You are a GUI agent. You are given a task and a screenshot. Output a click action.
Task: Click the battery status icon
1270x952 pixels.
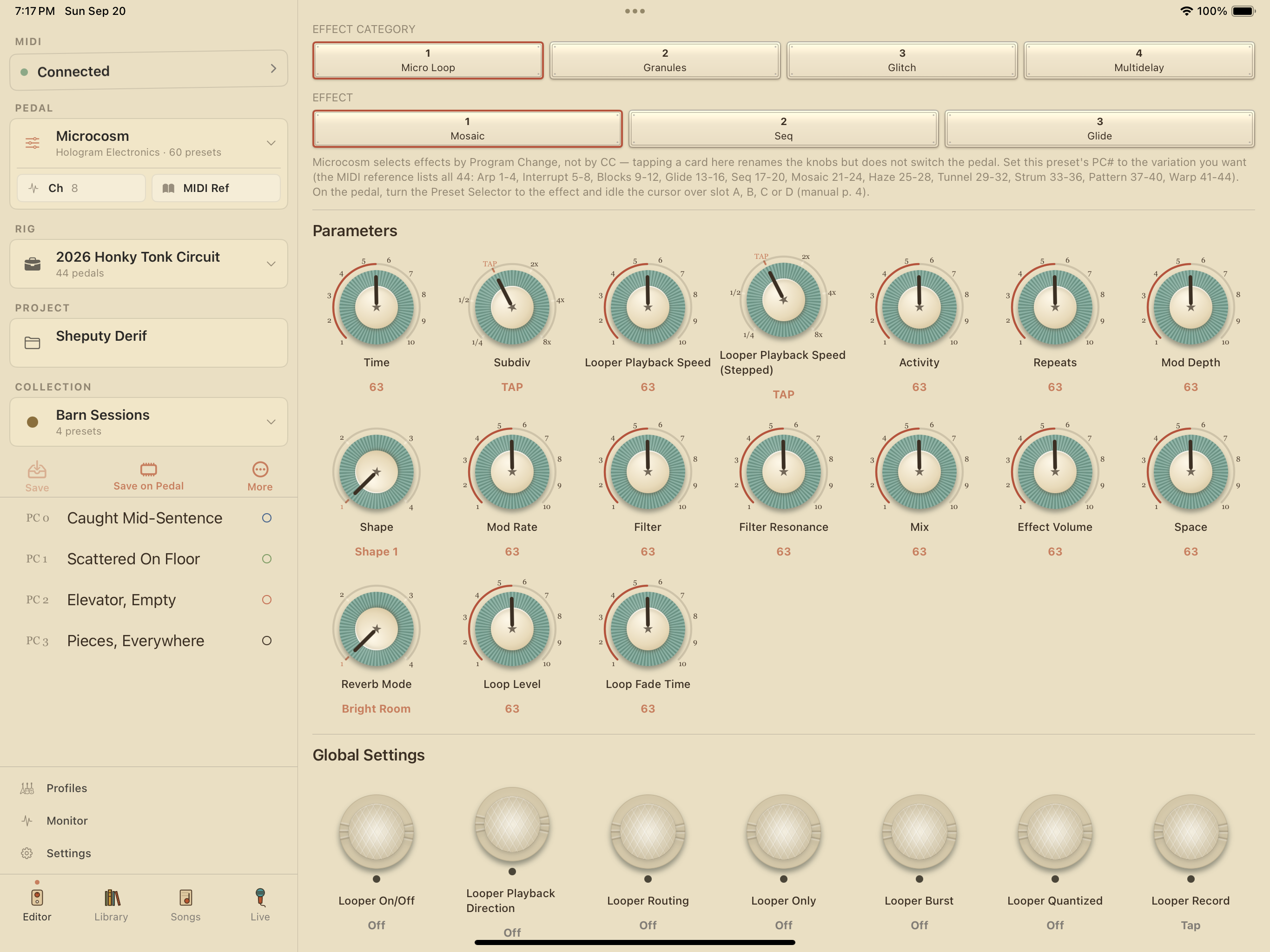pyautogui.click(x=1244, y=11)
